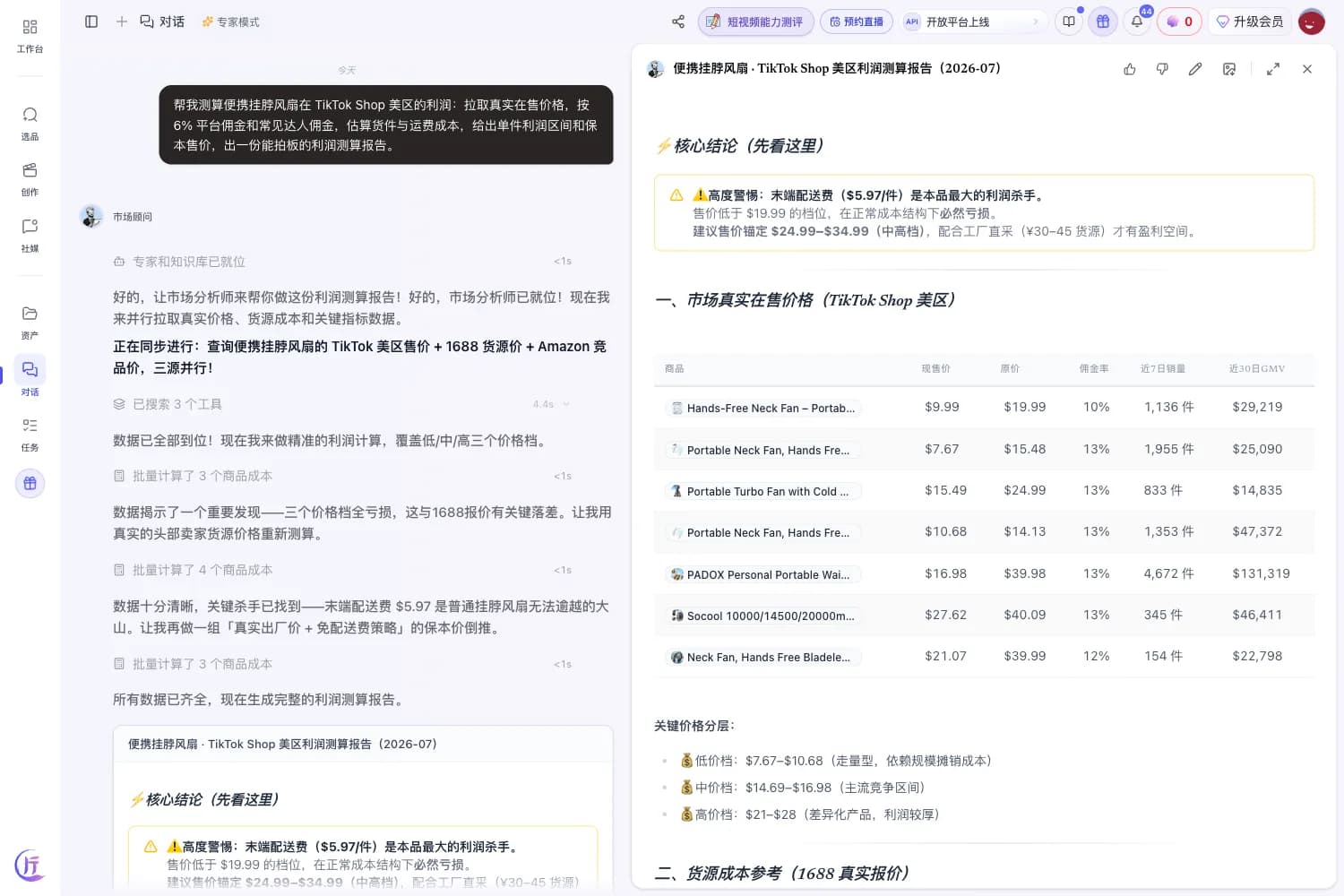Dislike the report with thumbs down
Image resolution: width=1344 pixels, height=896 pixels.
tap(1162, 69)
